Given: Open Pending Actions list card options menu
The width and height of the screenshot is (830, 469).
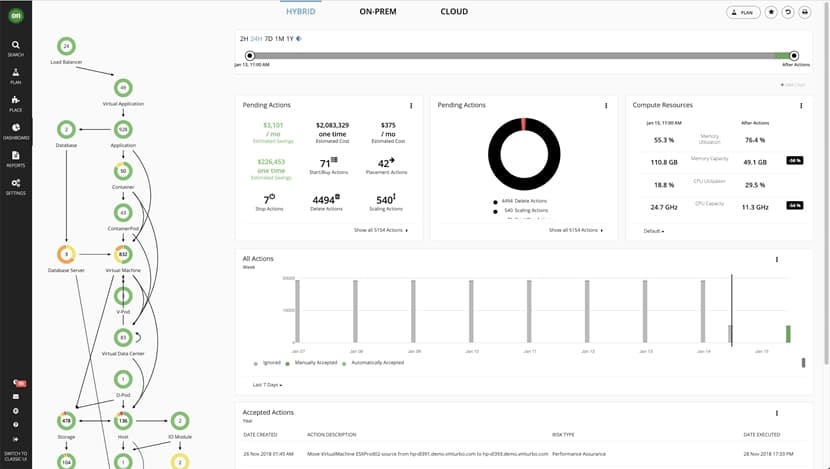Looking at the screenshot, I should pyautogui.click(x=411, y=106).
